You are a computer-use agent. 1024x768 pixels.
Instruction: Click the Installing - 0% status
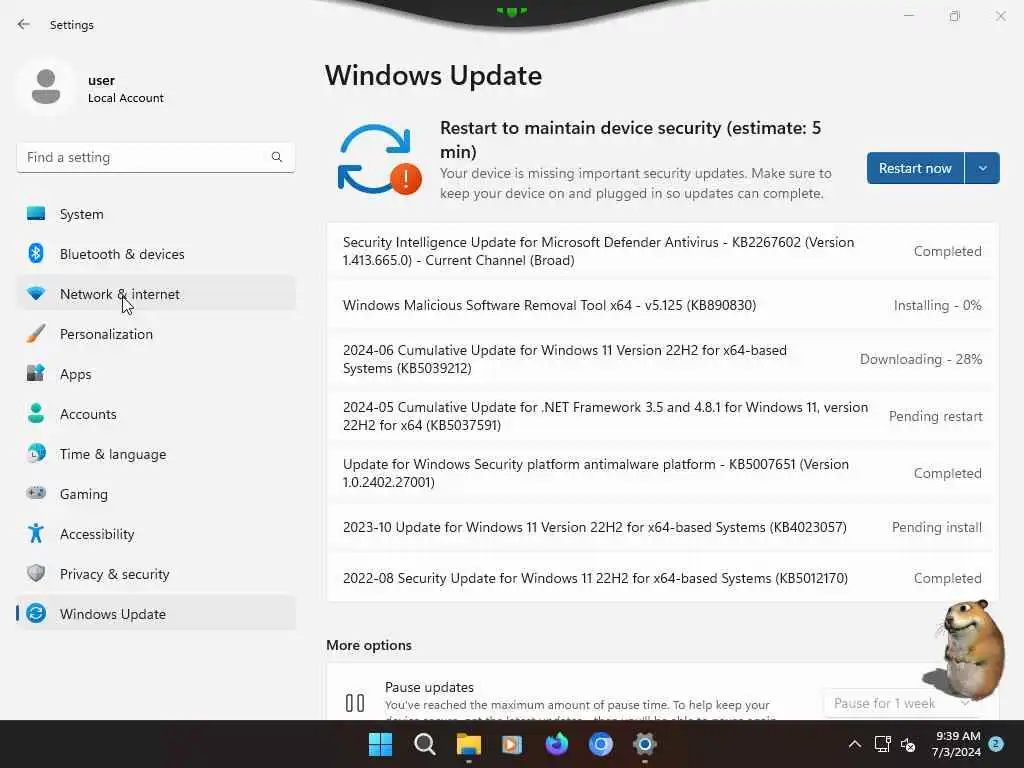click(x=938, y=305)
